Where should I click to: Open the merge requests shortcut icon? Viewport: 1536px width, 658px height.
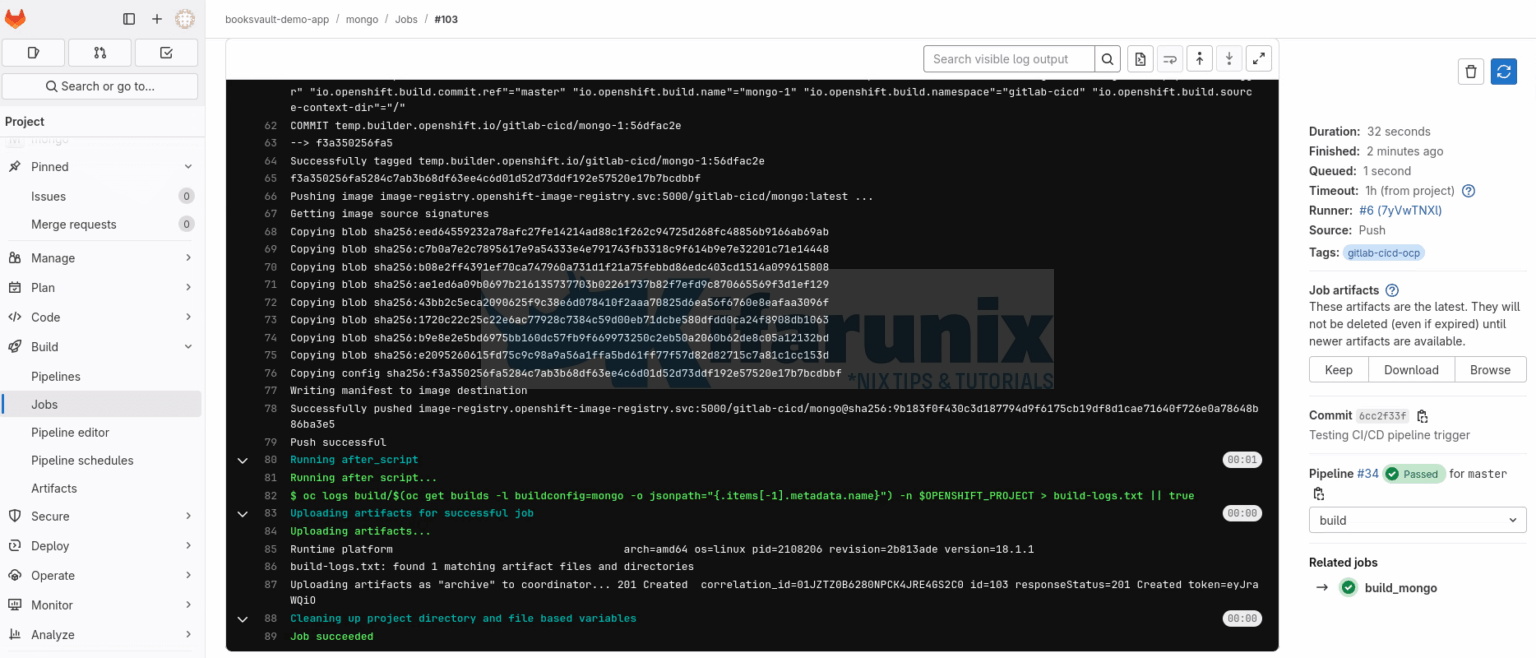pos(100,53)
